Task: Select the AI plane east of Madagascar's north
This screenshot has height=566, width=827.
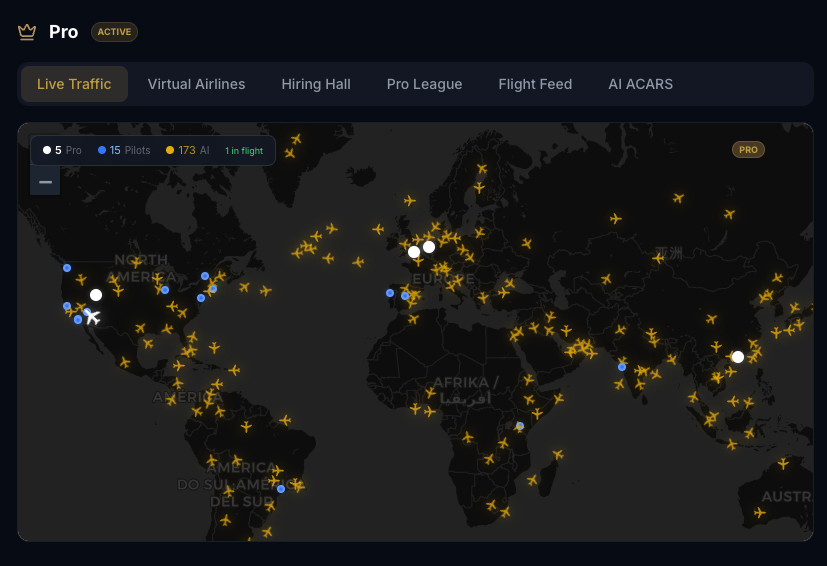Action: (558, 454)
